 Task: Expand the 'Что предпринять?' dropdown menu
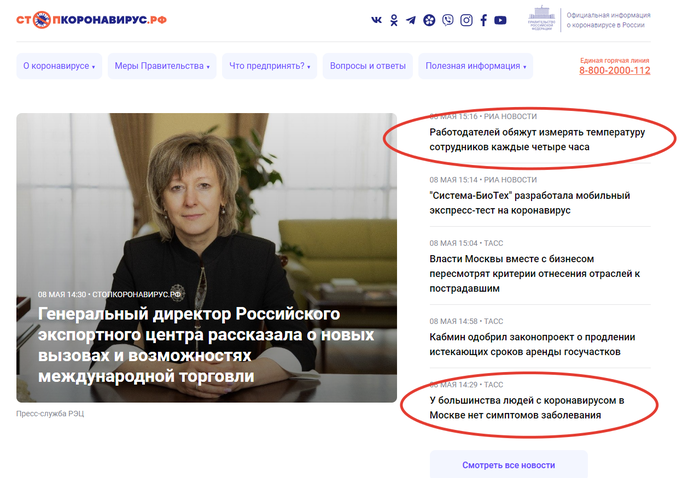tap(270, 66)
